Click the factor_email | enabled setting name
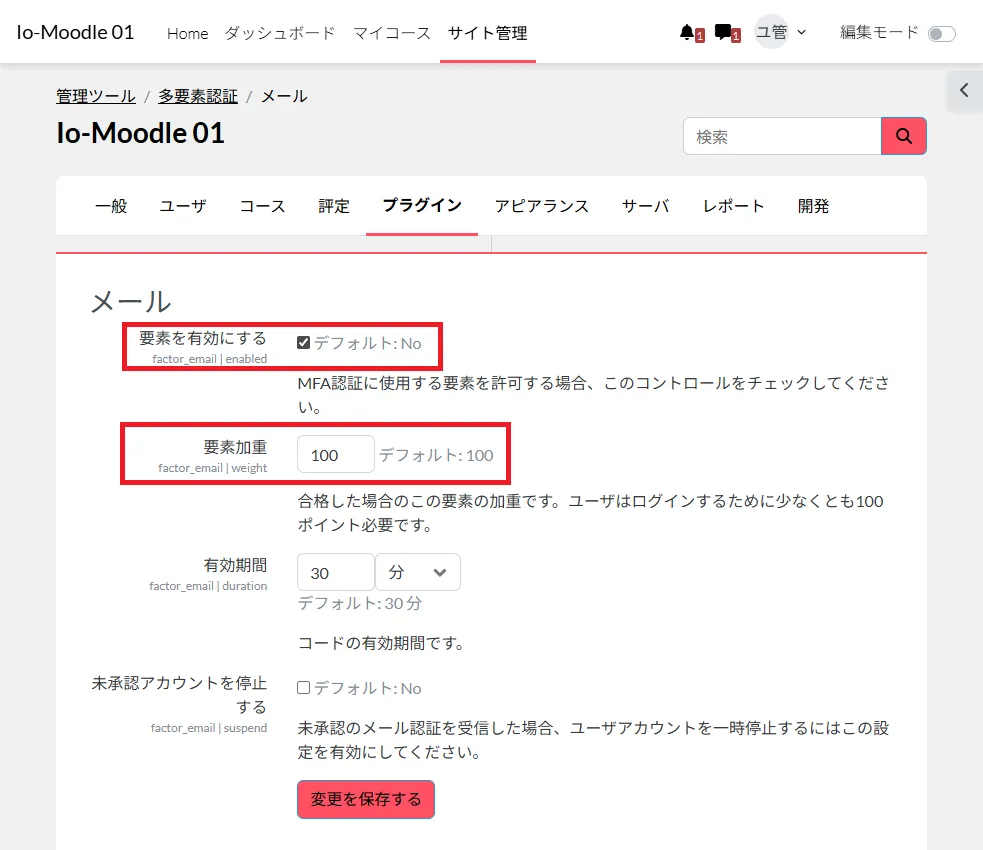983x850 pixels. pos(209,359)
